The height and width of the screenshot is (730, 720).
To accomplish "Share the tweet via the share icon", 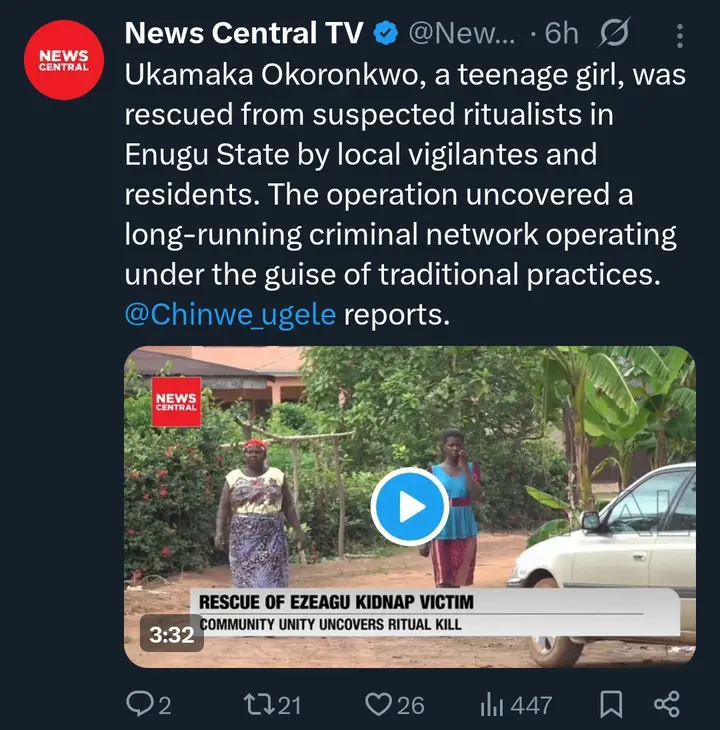I will 667,704.
